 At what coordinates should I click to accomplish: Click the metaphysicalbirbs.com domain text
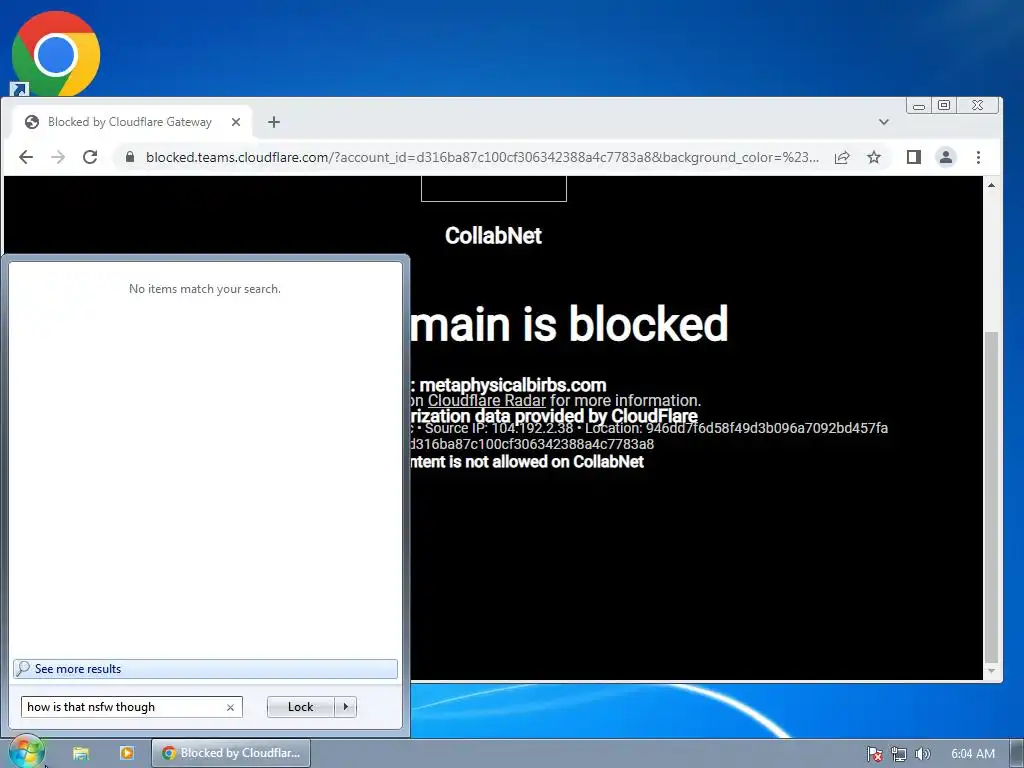(x=513, y=385)
